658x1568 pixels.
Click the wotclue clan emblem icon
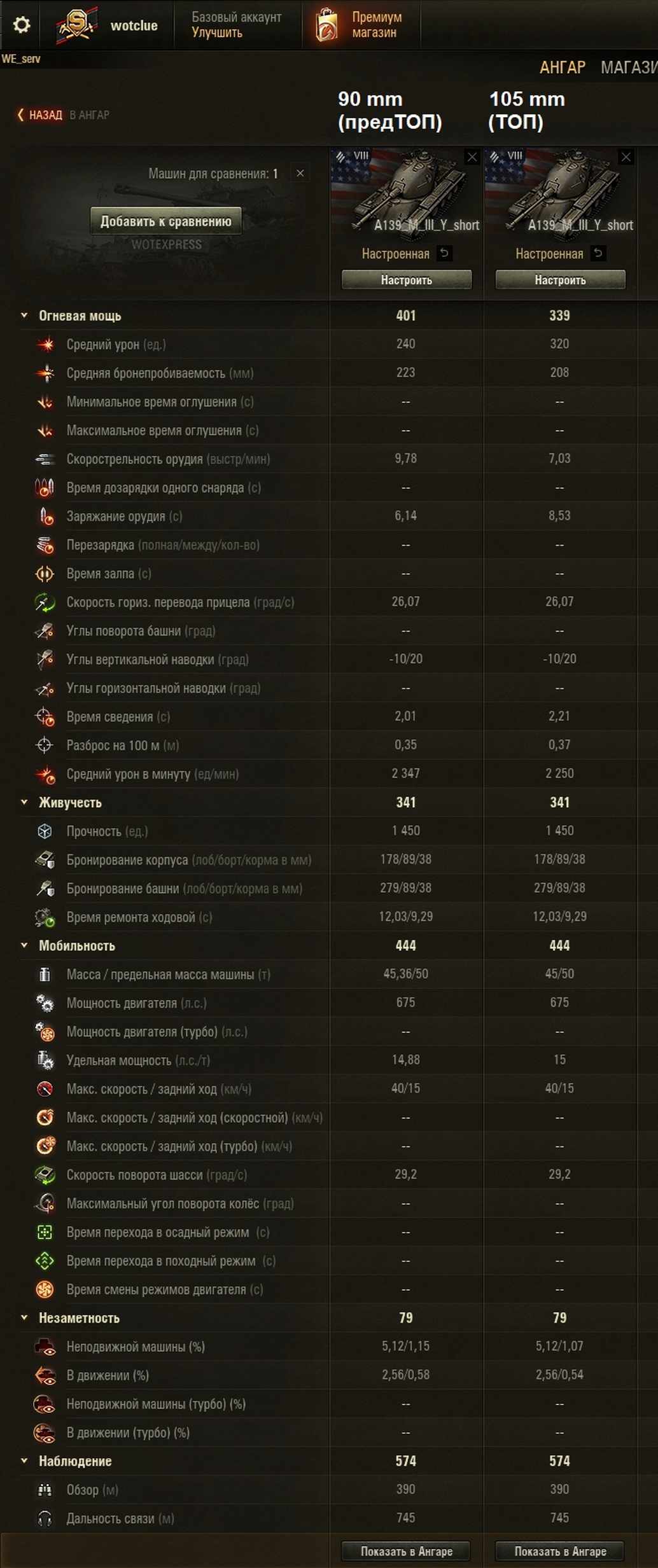tap(76, 25)
